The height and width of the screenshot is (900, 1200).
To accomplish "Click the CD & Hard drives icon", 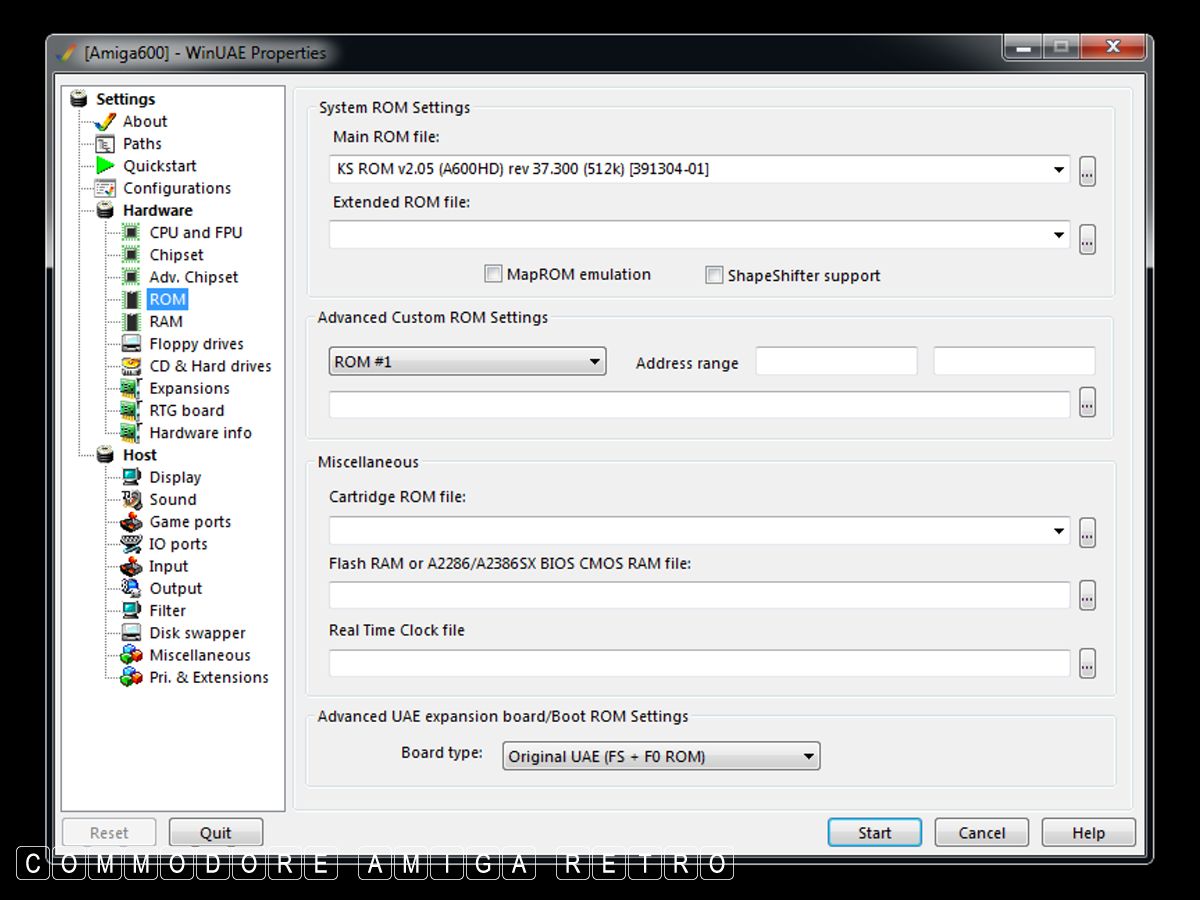I will (x=131, y=366).
